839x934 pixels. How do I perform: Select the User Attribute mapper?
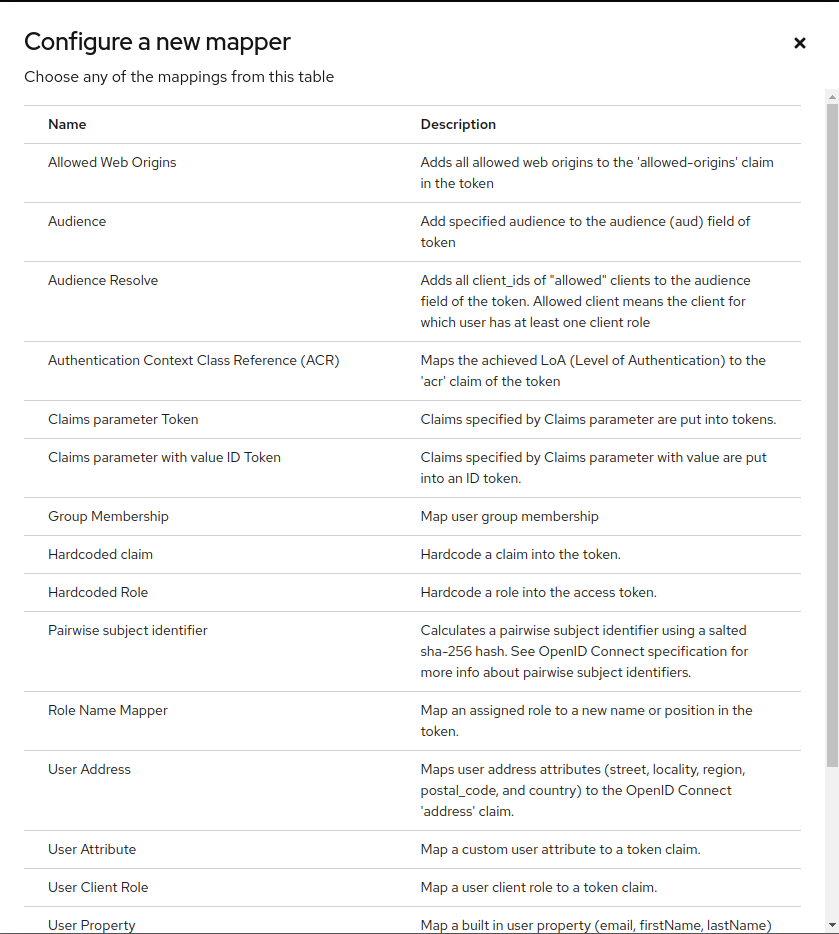coord(92,849)
